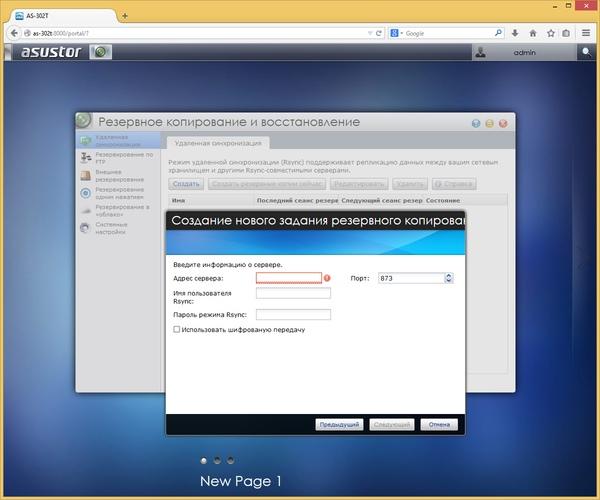Click the backup app taskbar icon beside asustor logo
Viewport: 600px width, 500px height.
pos(101,52)
